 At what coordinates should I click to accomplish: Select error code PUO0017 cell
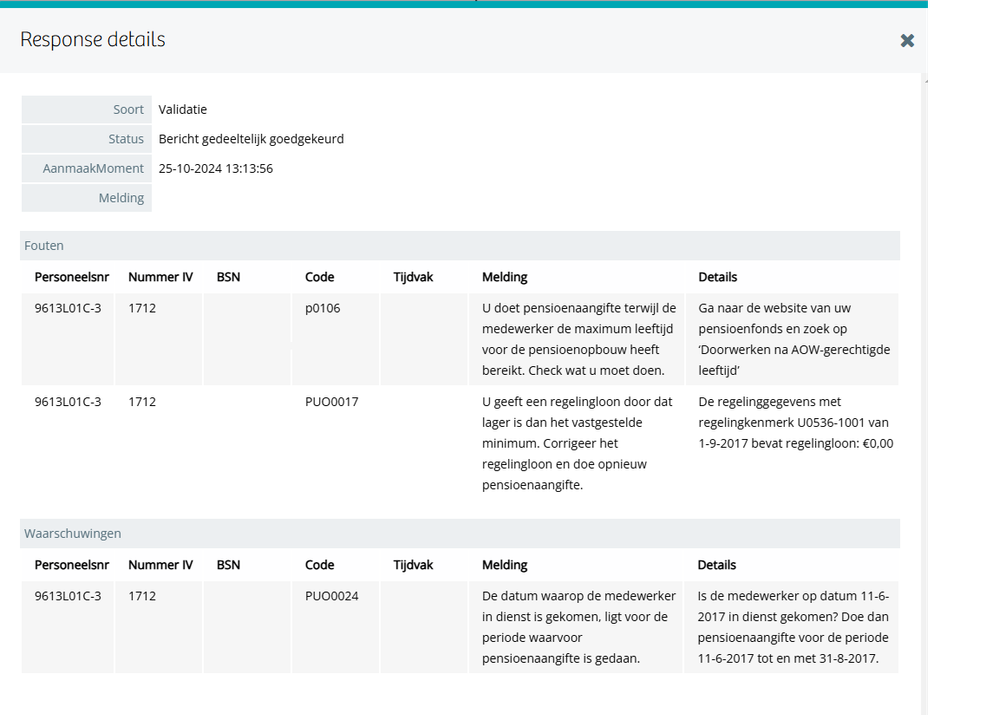click(332, 401)
